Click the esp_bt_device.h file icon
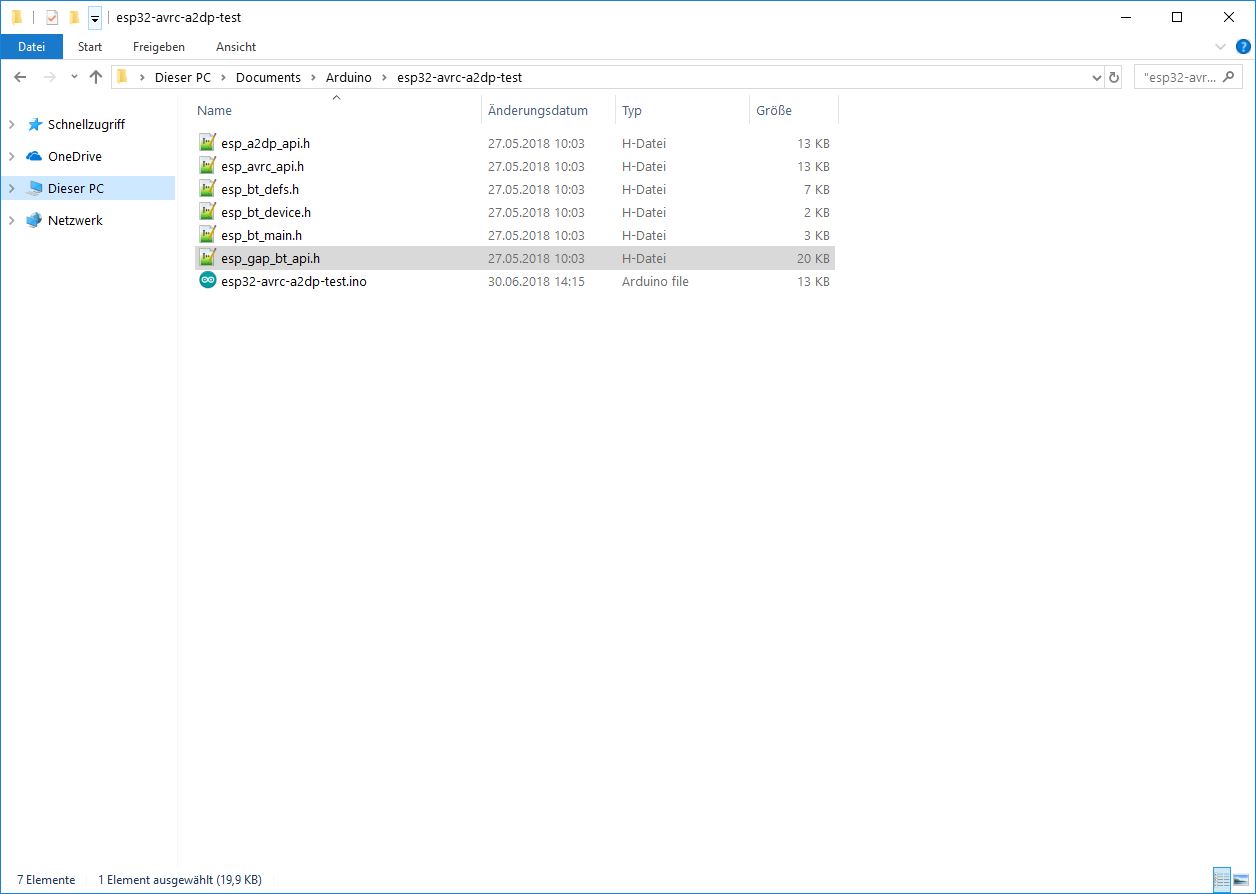Image resolution: width=1256 pixels, height=894 pixels. point(208,212)
